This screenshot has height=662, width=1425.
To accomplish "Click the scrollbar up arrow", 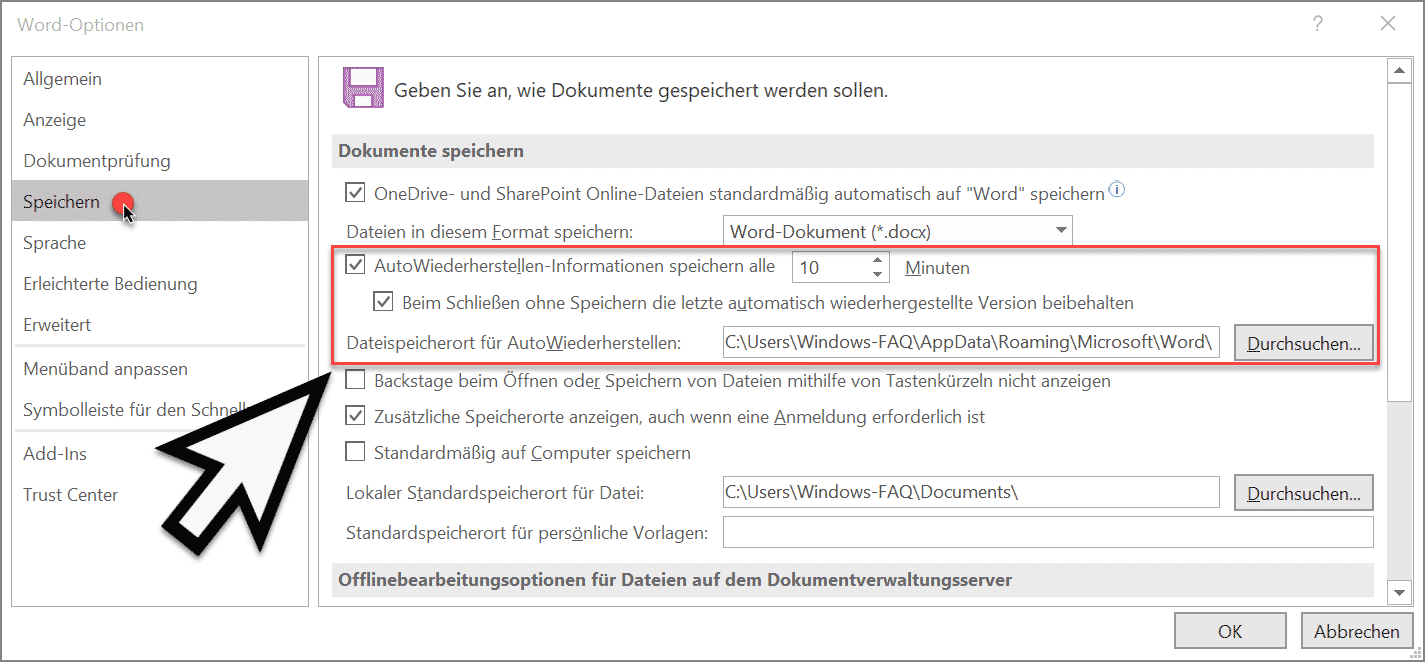I will tap(1398, 71).
